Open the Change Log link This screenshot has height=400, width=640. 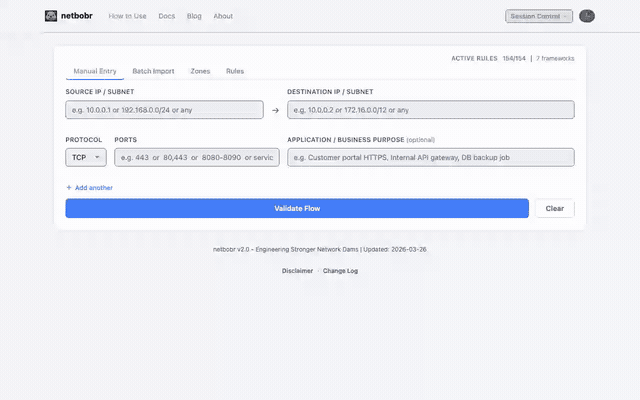[x=340, y=271]
